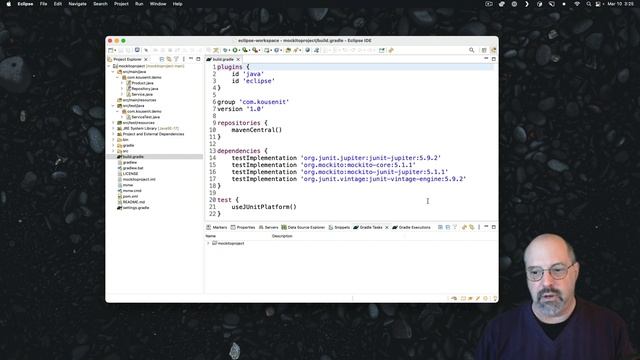The image size is (640, 360).
Task: Maximize the Gradle Tasks bottom panel
Action: click(494, 227)
